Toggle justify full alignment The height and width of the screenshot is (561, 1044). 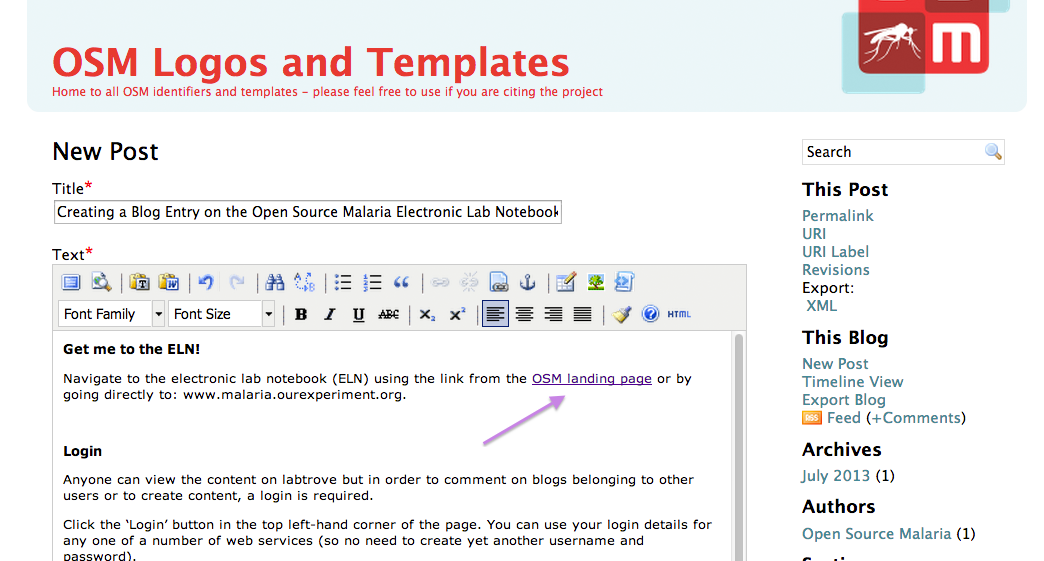point(583,314)
